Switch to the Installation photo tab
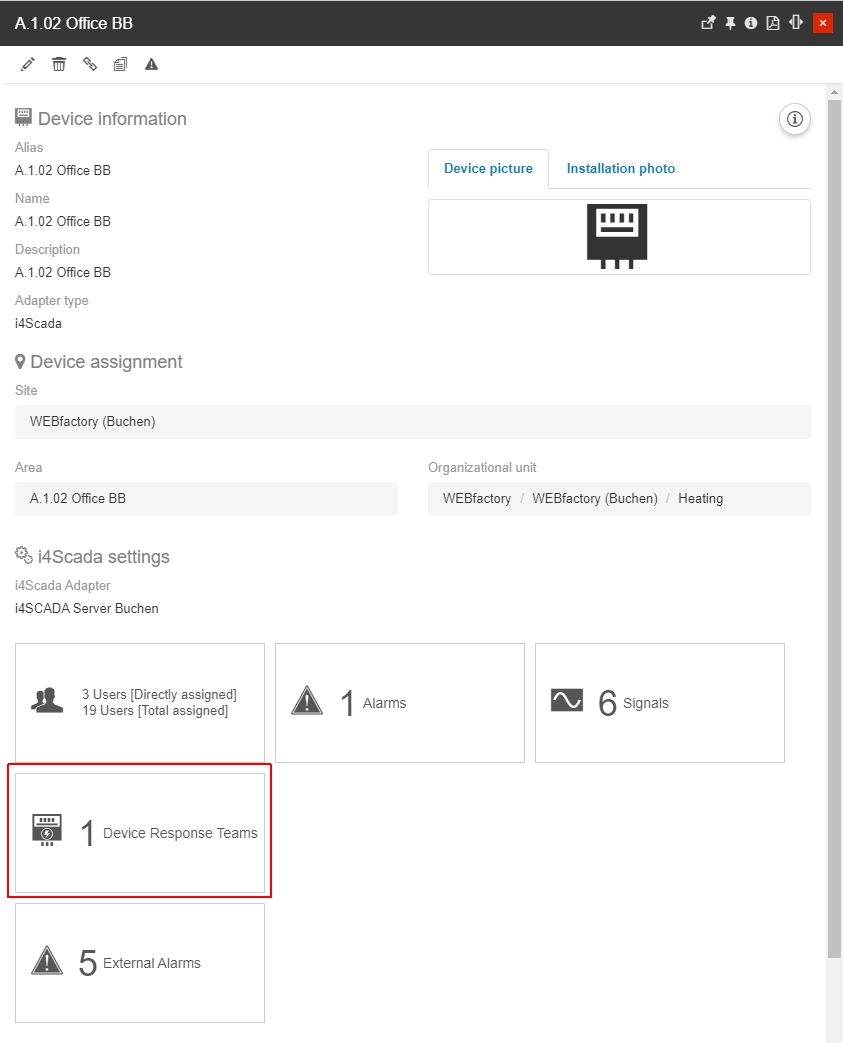 [x=620, y=169]
